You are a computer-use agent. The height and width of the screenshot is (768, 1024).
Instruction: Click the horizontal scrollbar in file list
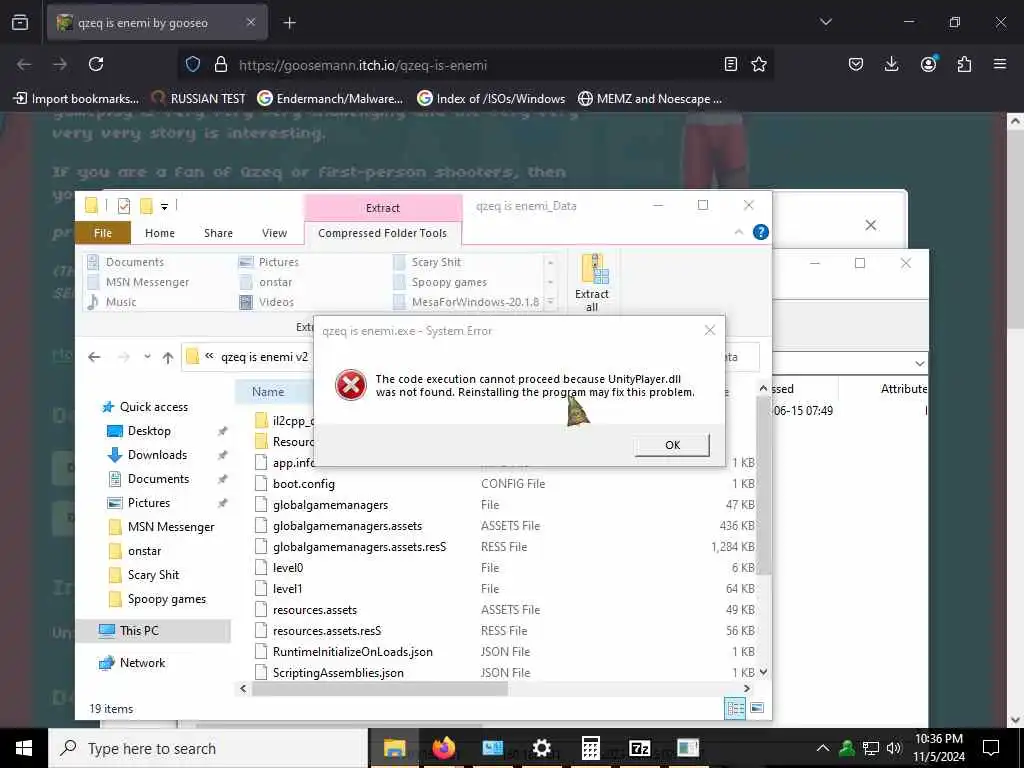pos(379,688)
